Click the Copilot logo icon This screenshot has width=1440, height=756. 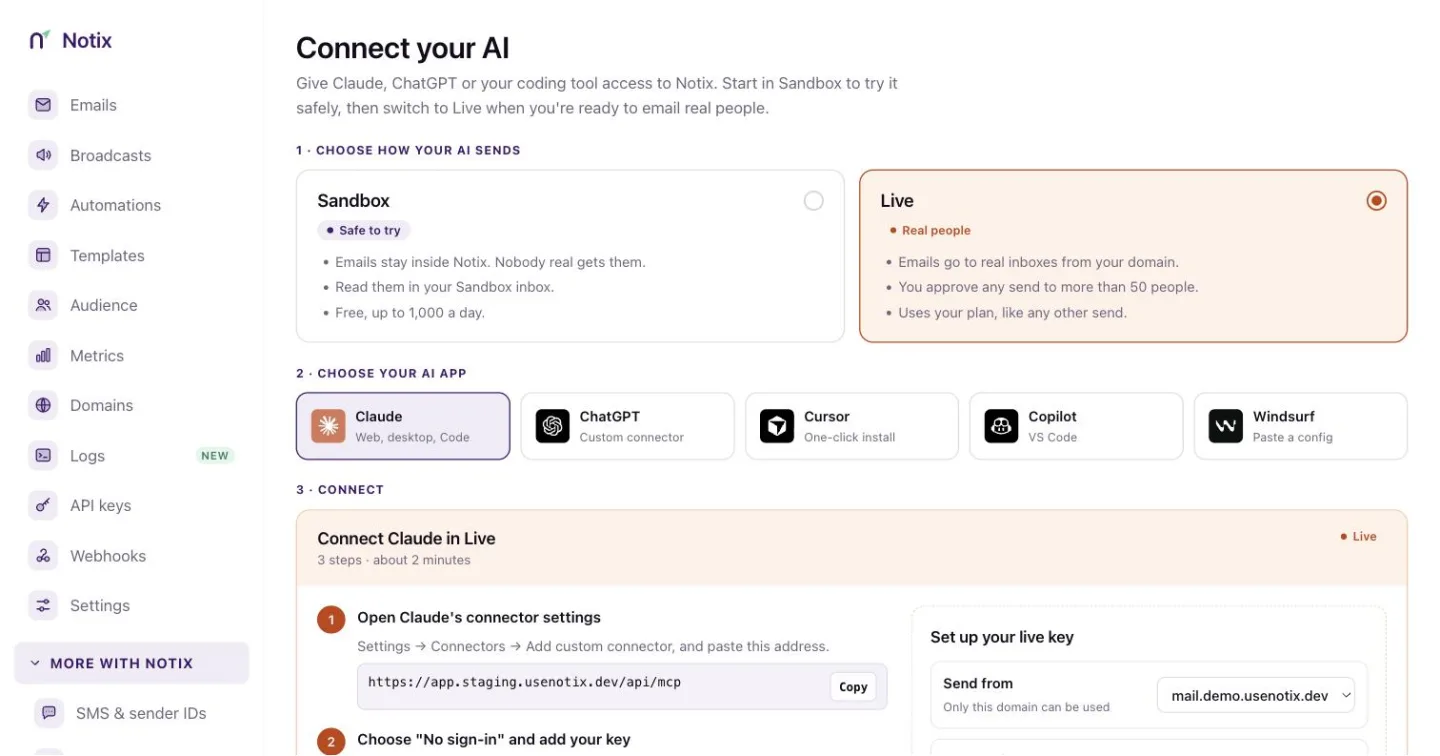(x=1001, y=426)
